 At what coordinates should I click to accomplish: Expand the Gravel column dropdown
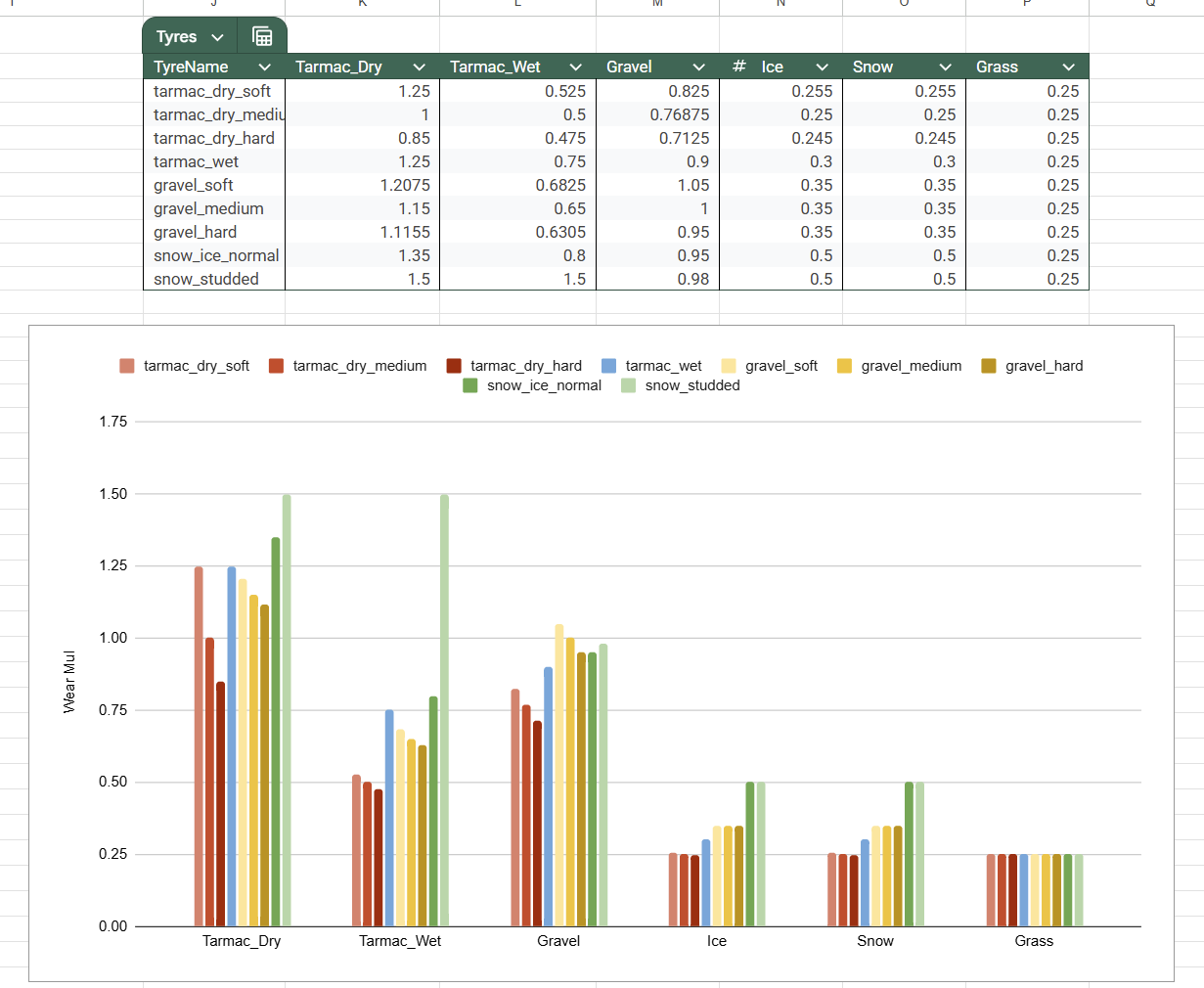coord(698,67)
